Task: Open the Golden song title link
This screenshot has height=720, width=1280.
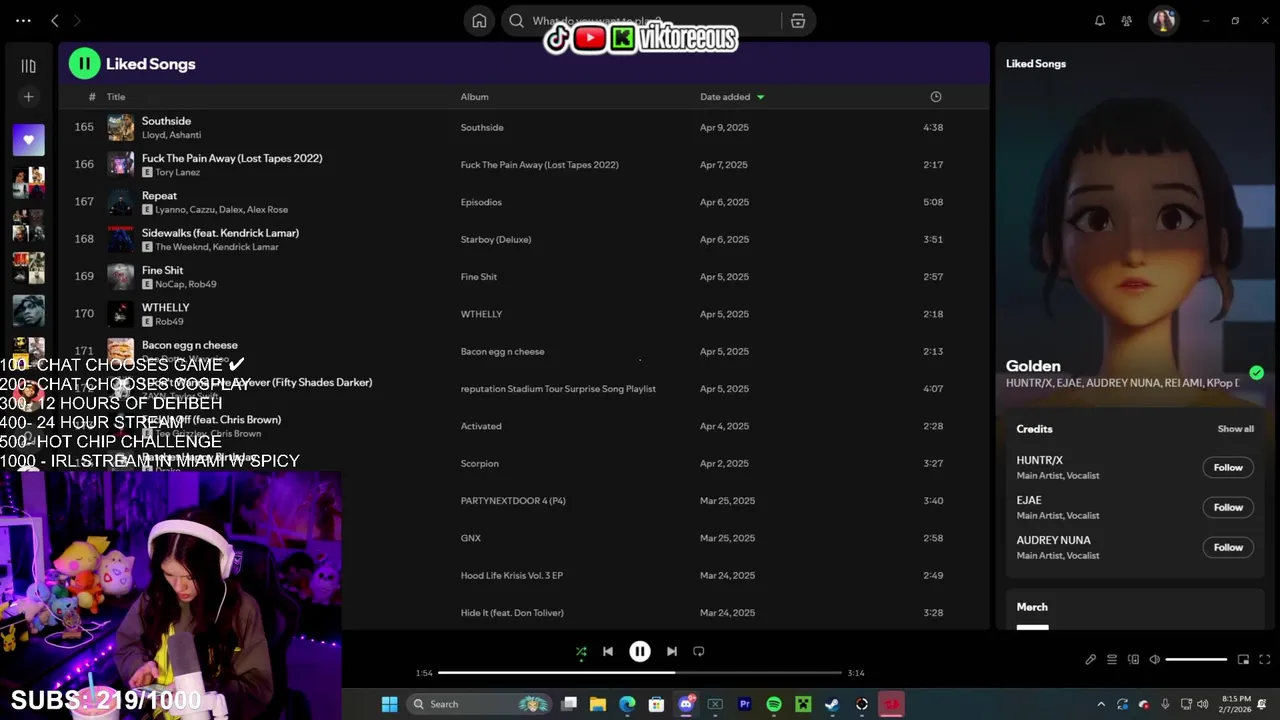Action: click(1033, 366)
